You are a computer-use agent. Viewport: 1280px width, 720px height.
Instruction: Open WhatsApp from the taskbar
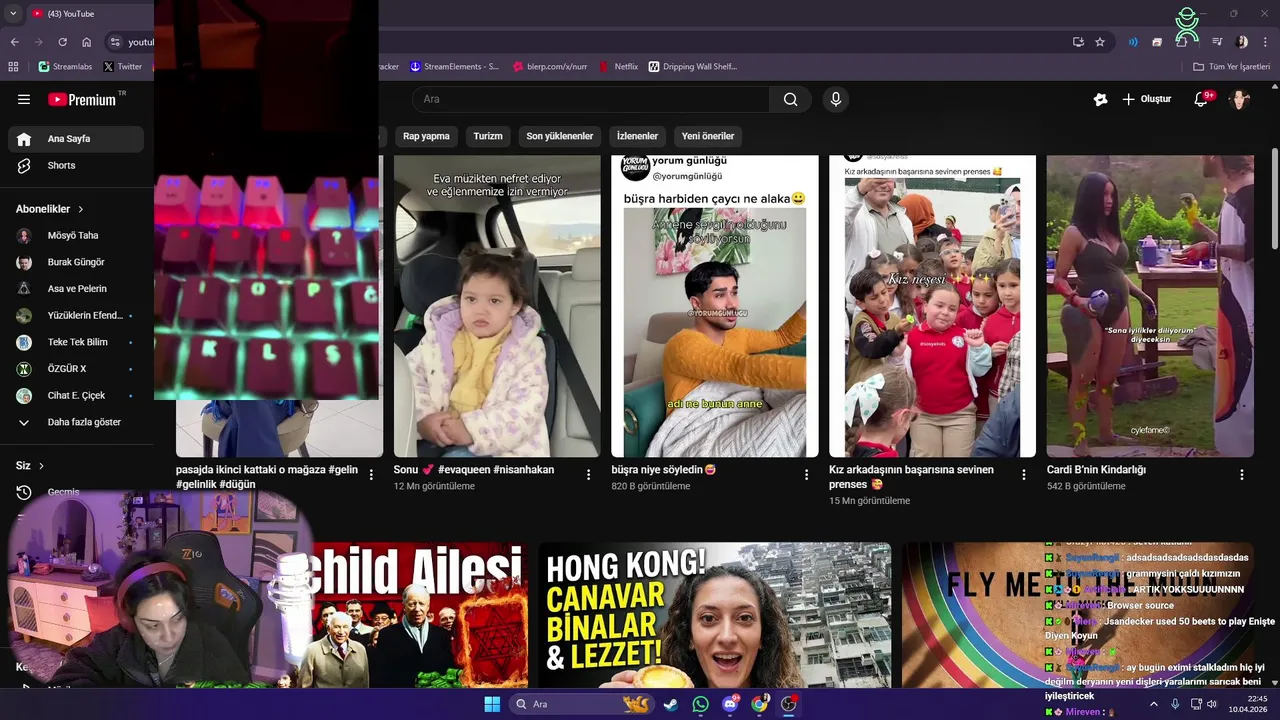pos(700,704)
